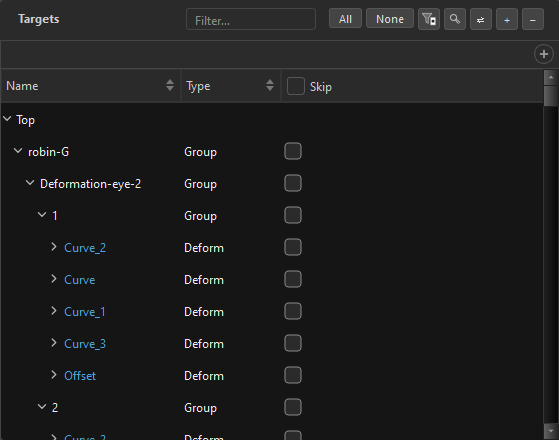Screen dimensions: 559x440
Task: Open the search magnifier tool
Action: pyautogui.click(x=455, y=19)
